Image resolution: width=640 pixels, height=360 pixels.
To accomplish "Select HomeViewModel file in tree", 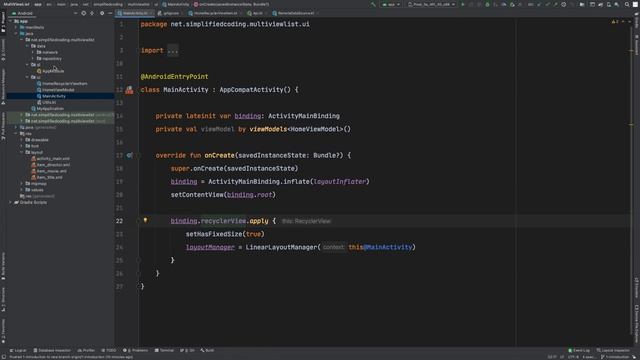I will click(56, 90).
